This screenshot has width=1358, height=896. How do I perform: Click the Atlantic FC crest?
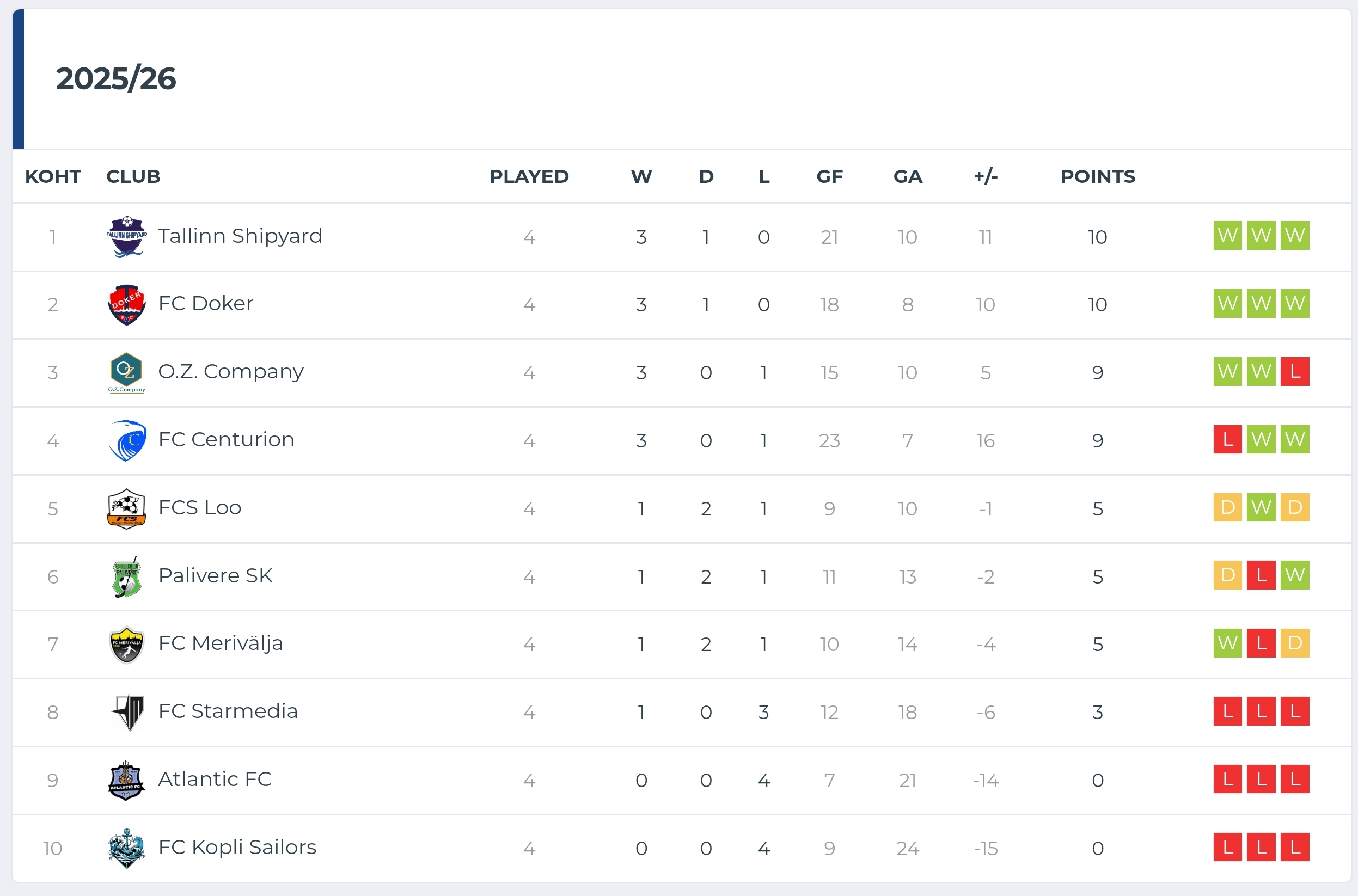tap(126, 780)
